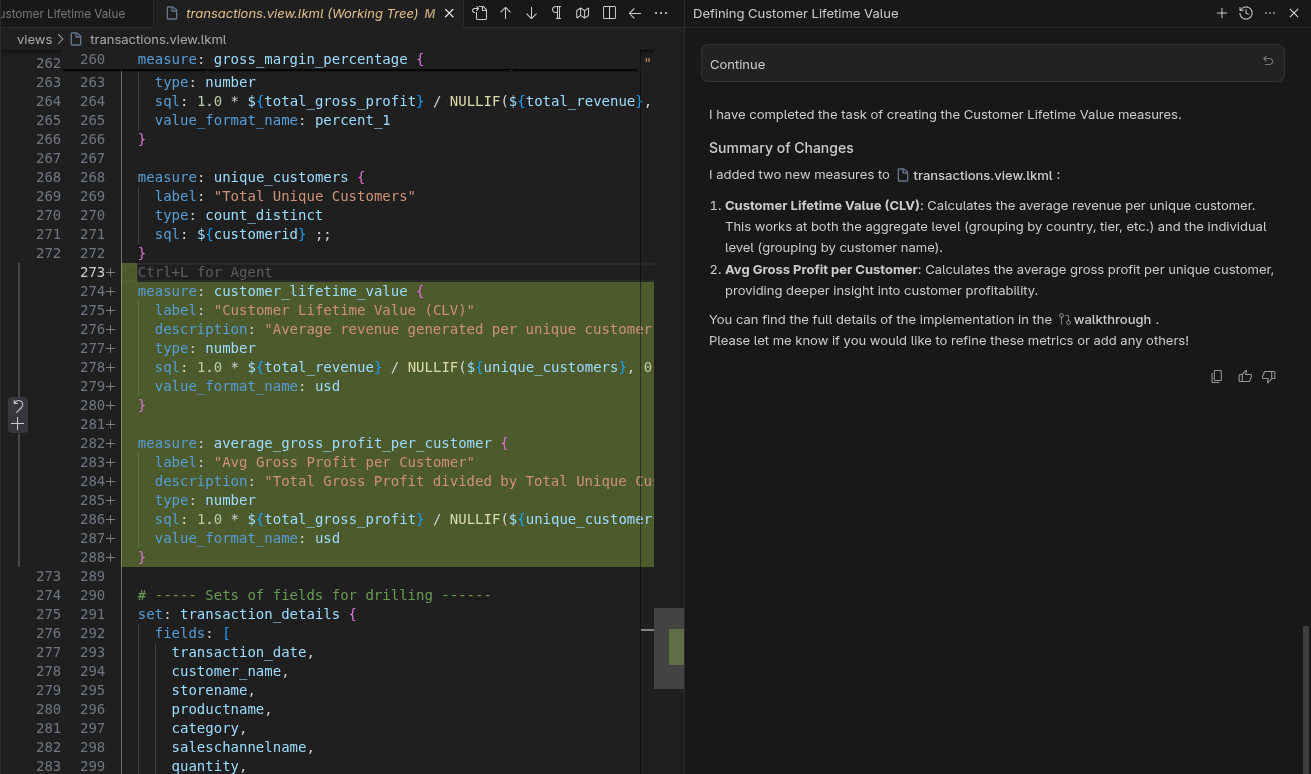Screen dimensions: 1311x774
Task: Open the editor's More Actions ellipsis menu
Action: (661, 13)
